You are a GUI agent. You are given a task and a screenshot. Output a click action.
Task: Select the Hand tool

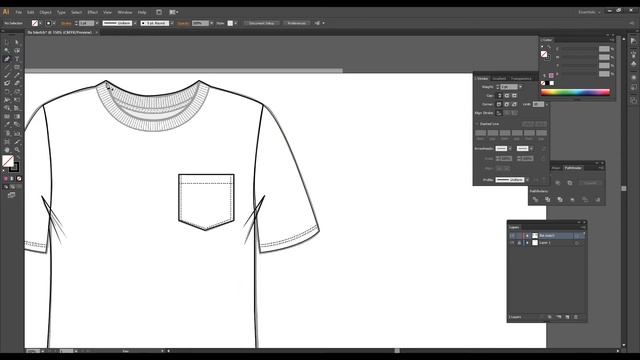point(7,150)
